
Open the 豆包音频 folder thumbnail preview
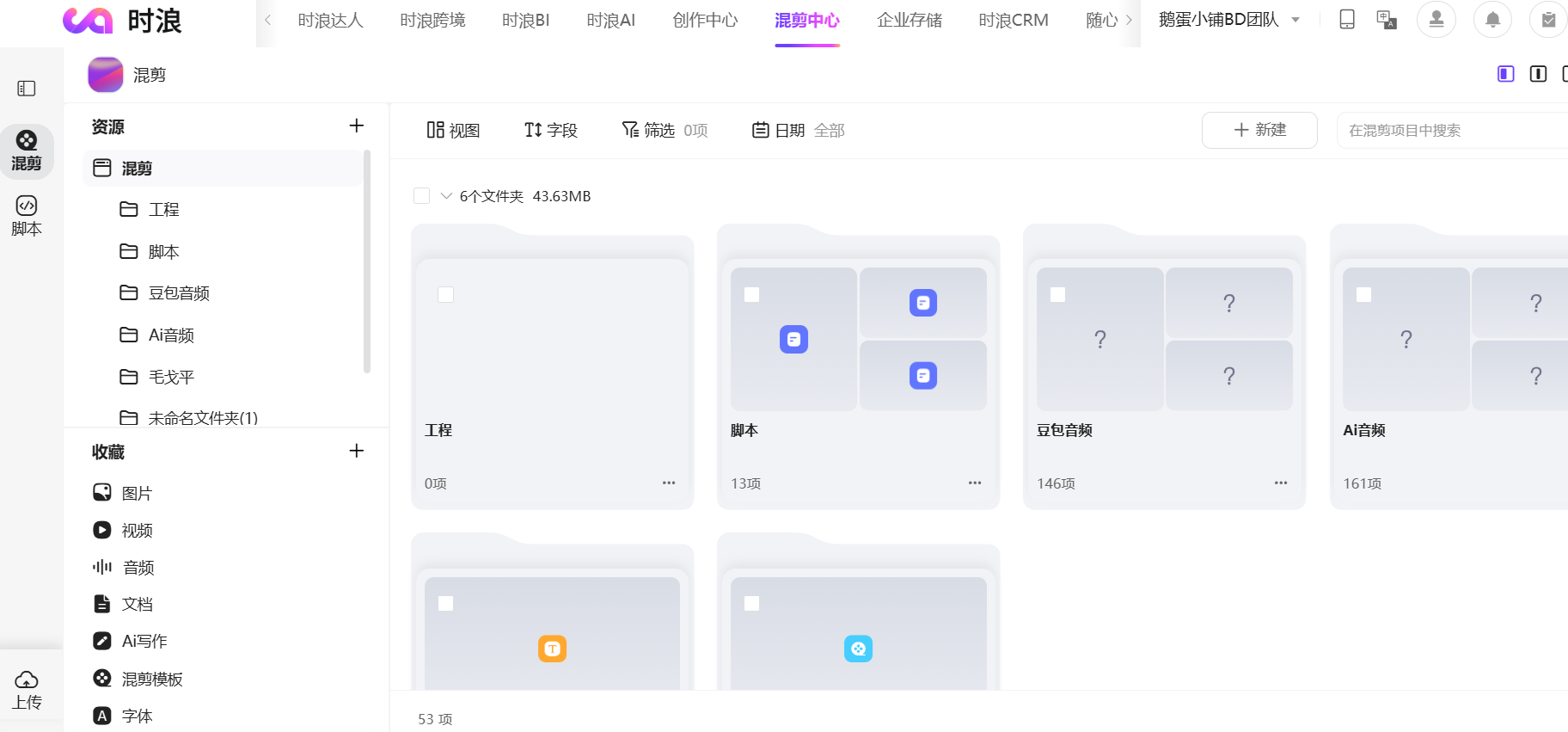(1164, 339)
